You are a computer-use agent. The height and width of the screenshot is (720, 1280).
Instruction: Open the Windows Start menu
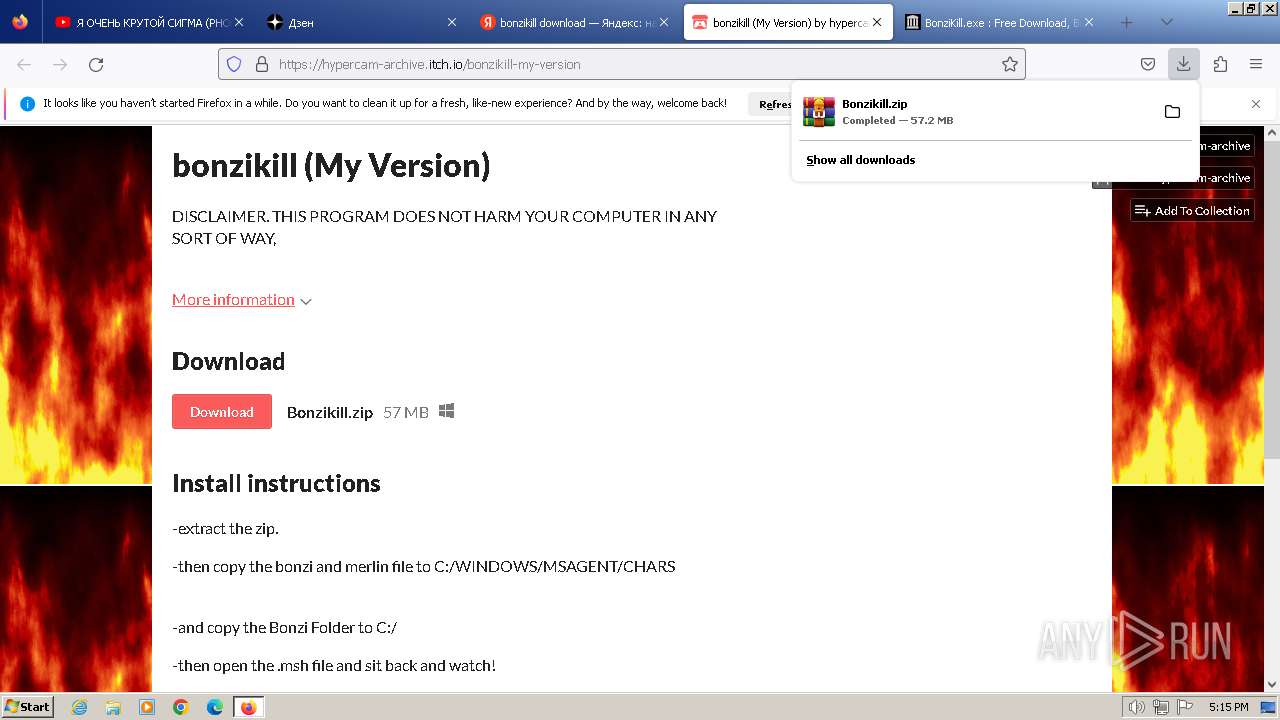click(x=27, y=706)
